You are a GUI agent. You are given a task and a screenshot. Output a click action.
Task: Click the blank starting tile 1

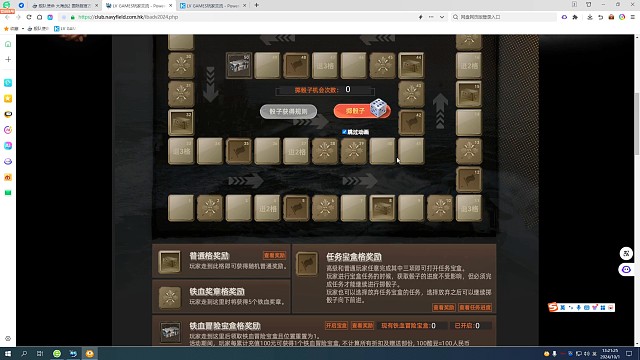(181, 208)
